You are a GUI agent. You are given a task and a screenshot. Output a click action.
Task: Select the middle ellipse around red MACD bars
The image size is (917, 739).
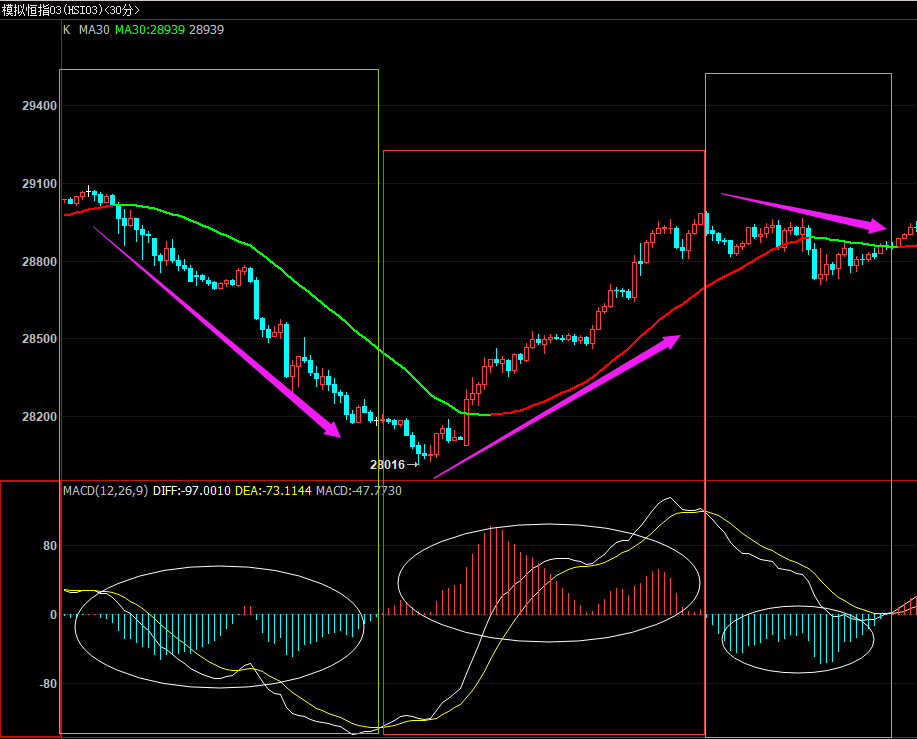pos(549,580)
